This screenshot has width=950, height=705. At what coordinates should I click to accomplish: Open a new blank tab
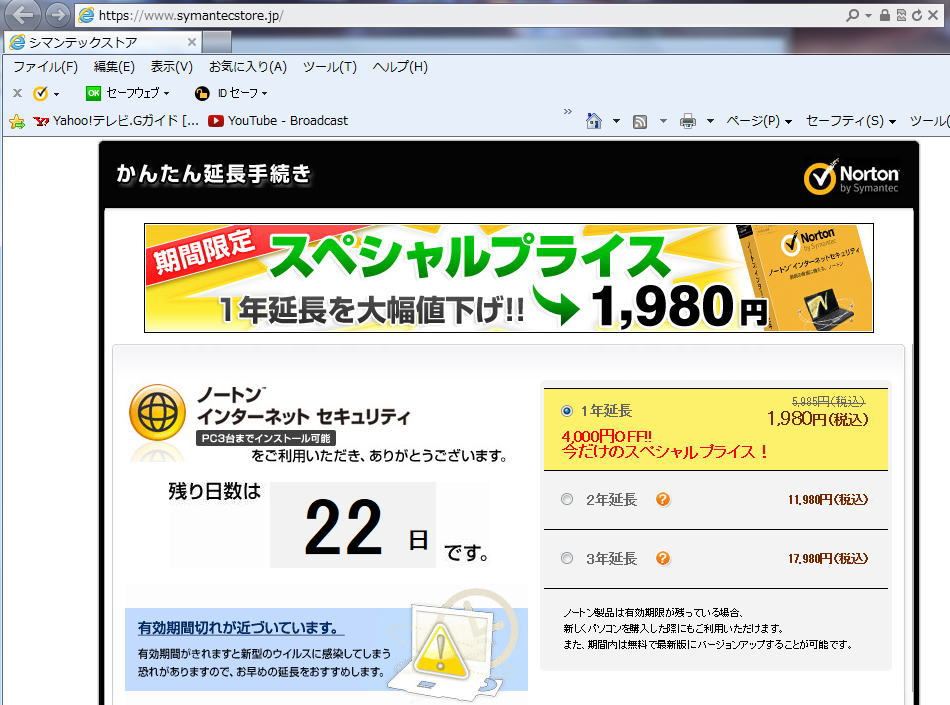217,42
